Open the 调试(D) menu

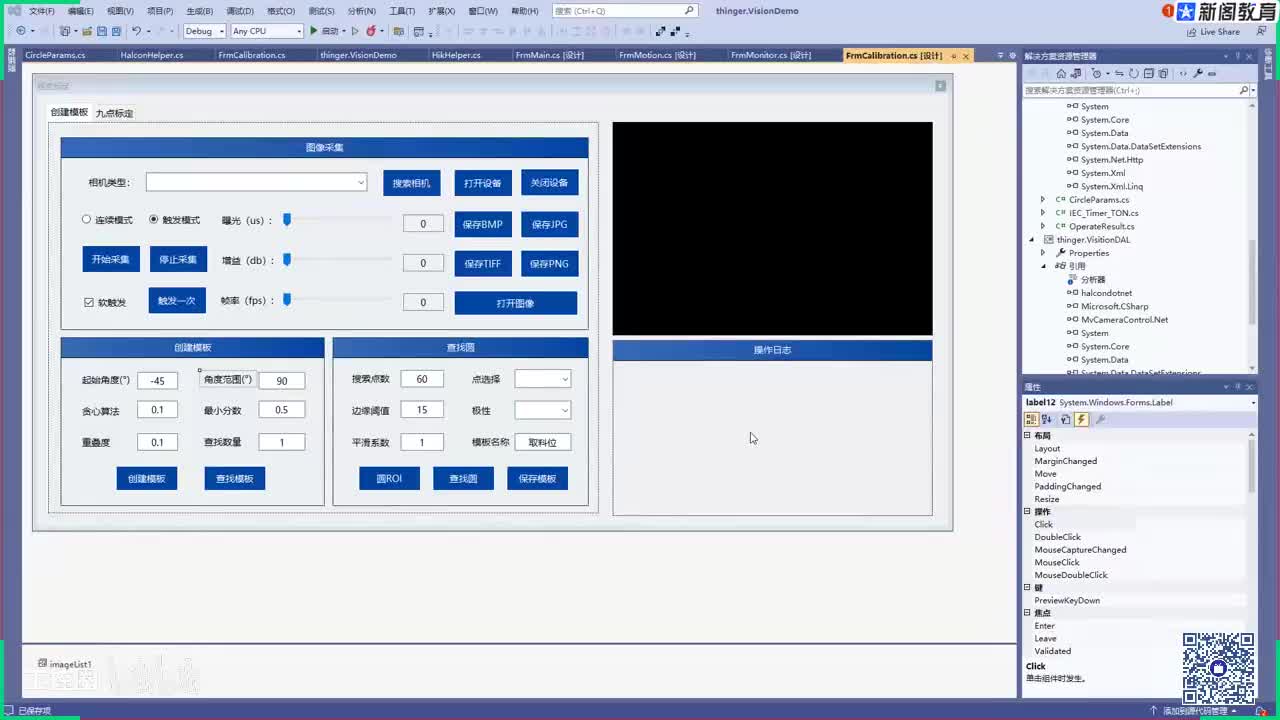(240, 11)
